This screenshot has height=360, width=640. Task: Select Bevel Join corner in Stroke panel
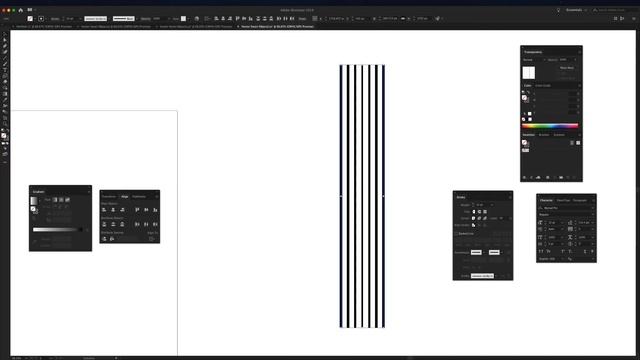485,218
